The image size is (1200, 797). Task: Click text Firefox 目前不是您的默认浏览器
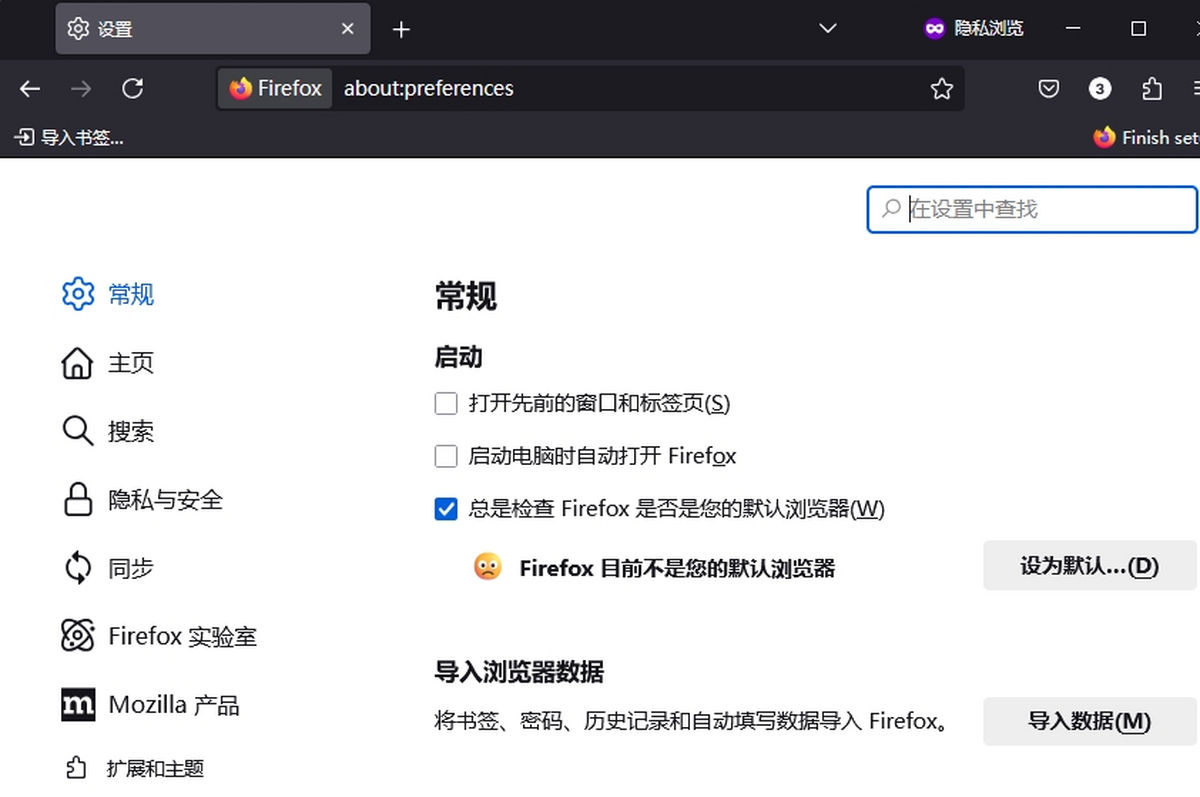[x=677, y=569]
